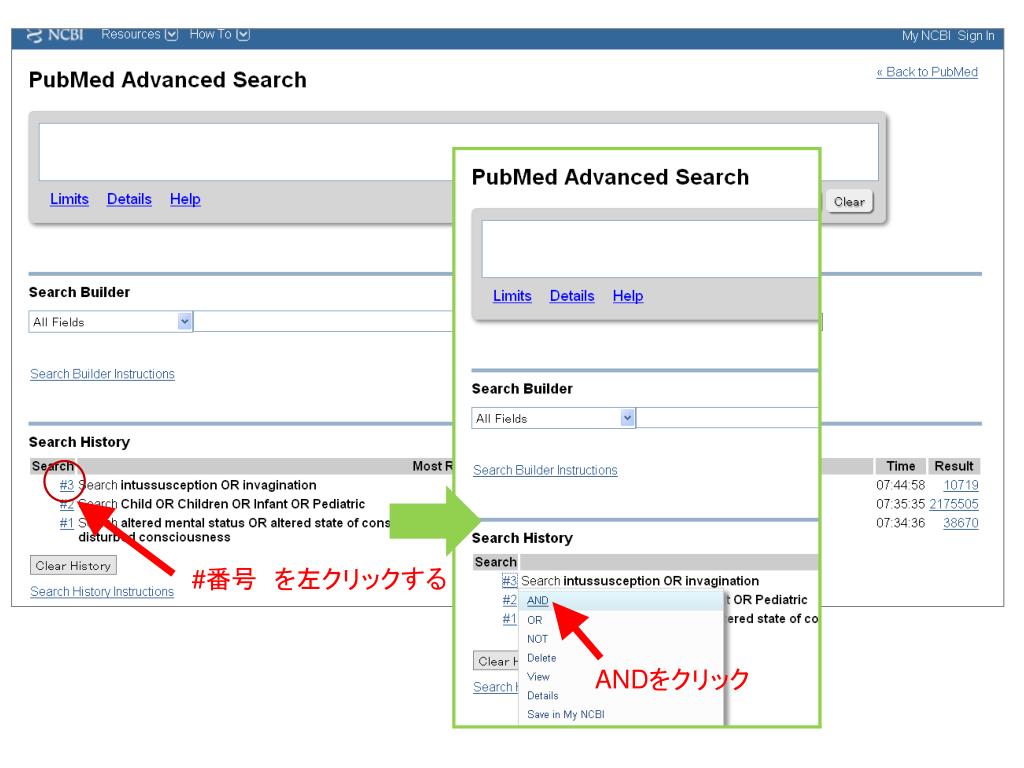This screenshot has width=1024, height=768.
Task: Click time value 07:35:35
Action: pyautogui.click(x=901, y=504)
